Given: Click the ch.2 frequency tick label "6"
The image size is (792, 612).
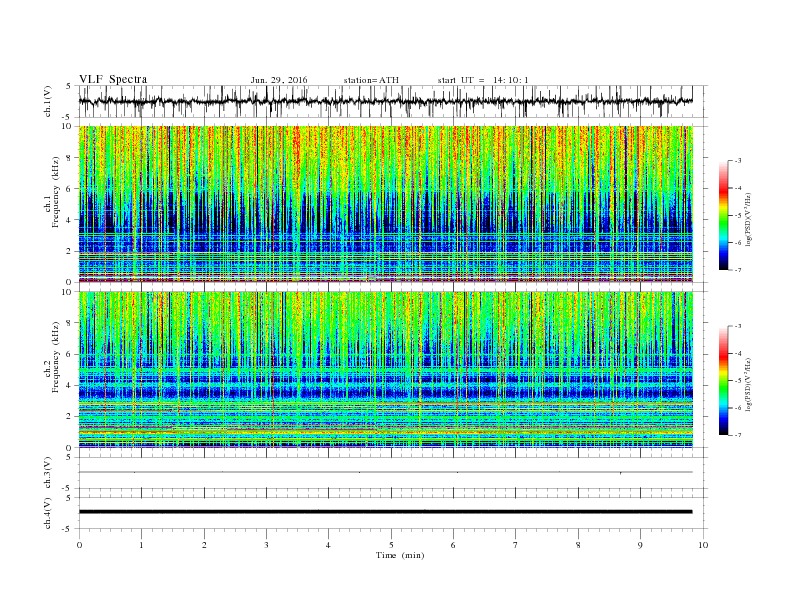Looking at the screenshot, I should coord(70,354).
